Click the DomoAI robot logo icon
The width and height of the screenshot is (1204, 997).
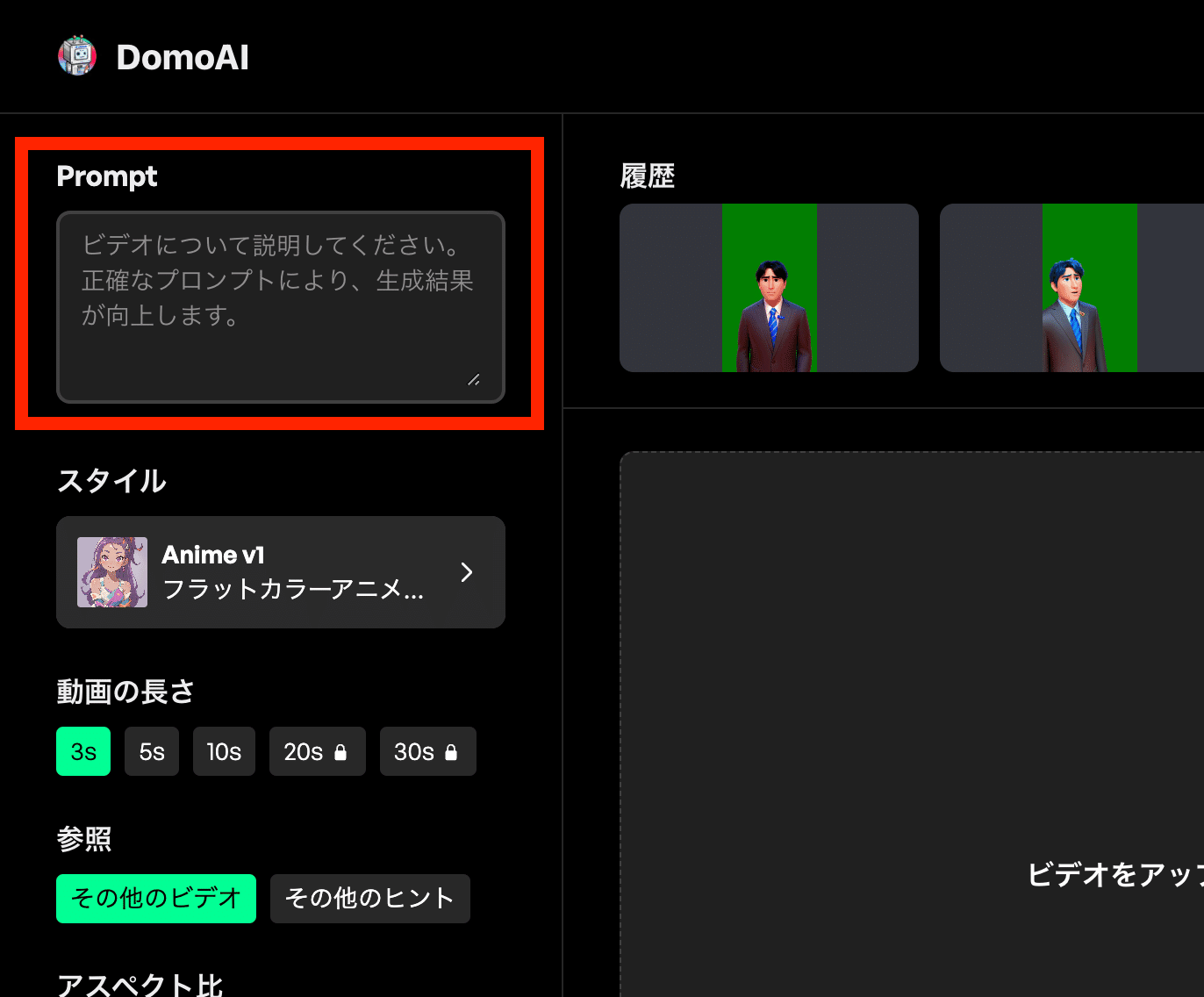[x=77, y=56]
